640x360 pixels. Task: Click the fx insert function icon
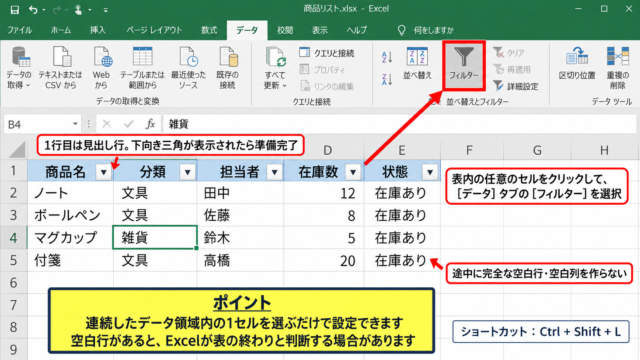pyautogui.click(x=150, y=124)
